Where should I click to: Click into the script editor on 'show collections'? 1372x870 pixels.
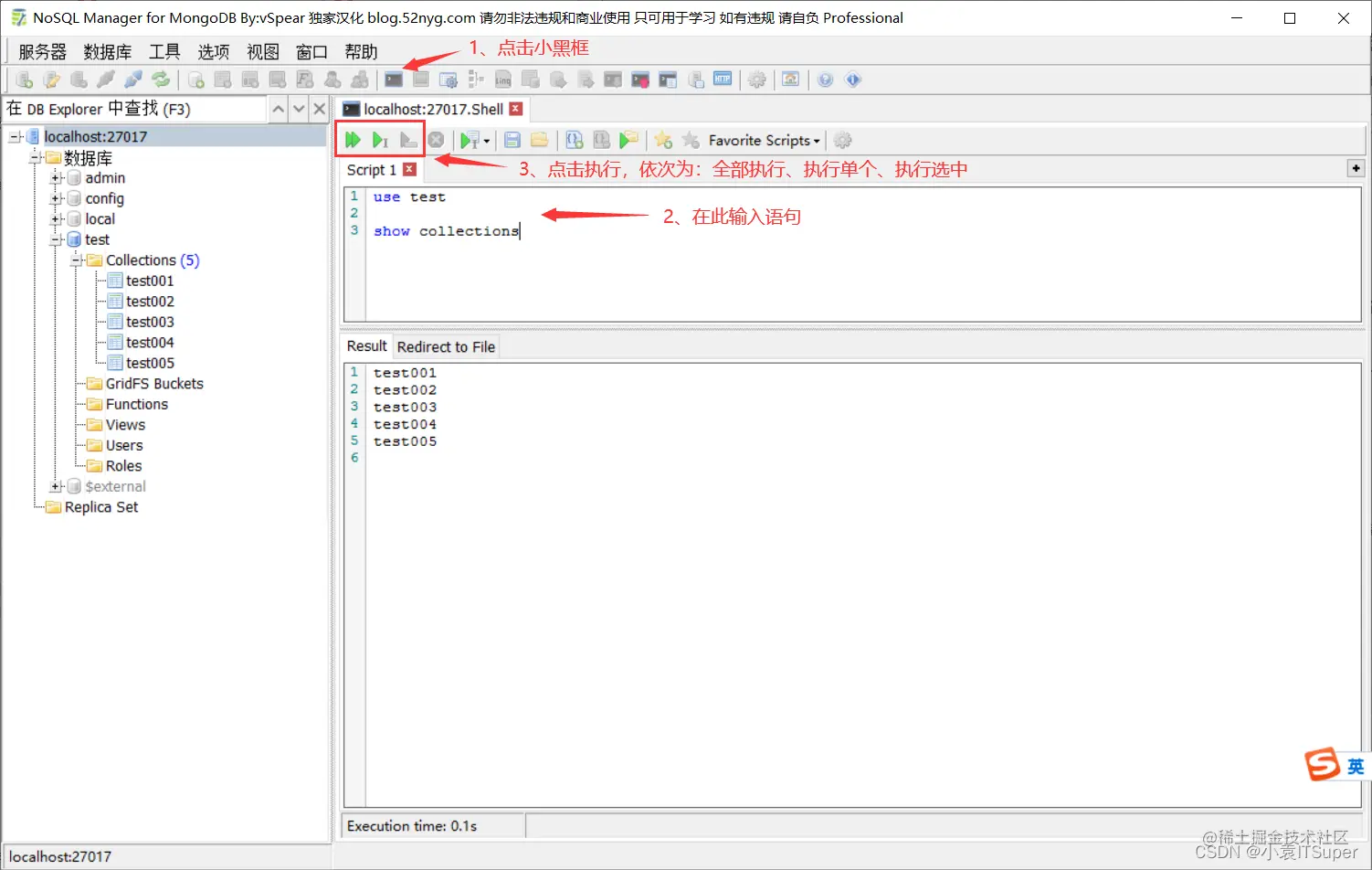446,231
